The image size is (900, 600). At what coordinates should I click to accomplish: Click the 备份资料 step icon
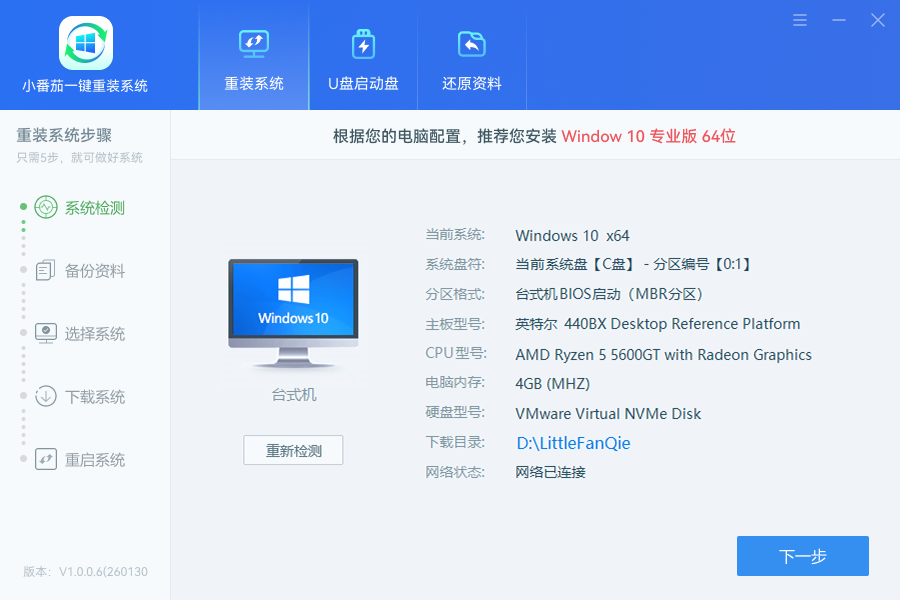click(x=46, y=270)
